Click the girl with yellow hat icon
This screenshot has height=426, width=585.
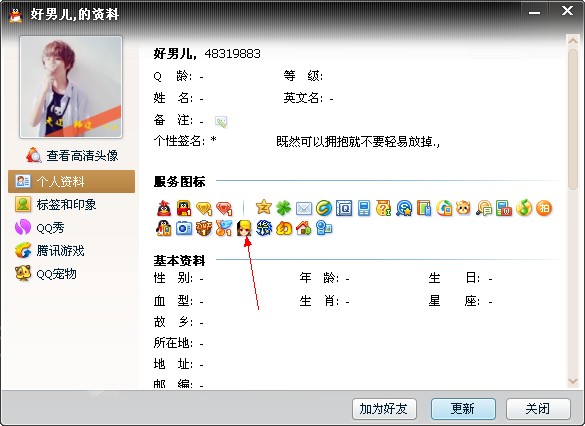point(244,228)
